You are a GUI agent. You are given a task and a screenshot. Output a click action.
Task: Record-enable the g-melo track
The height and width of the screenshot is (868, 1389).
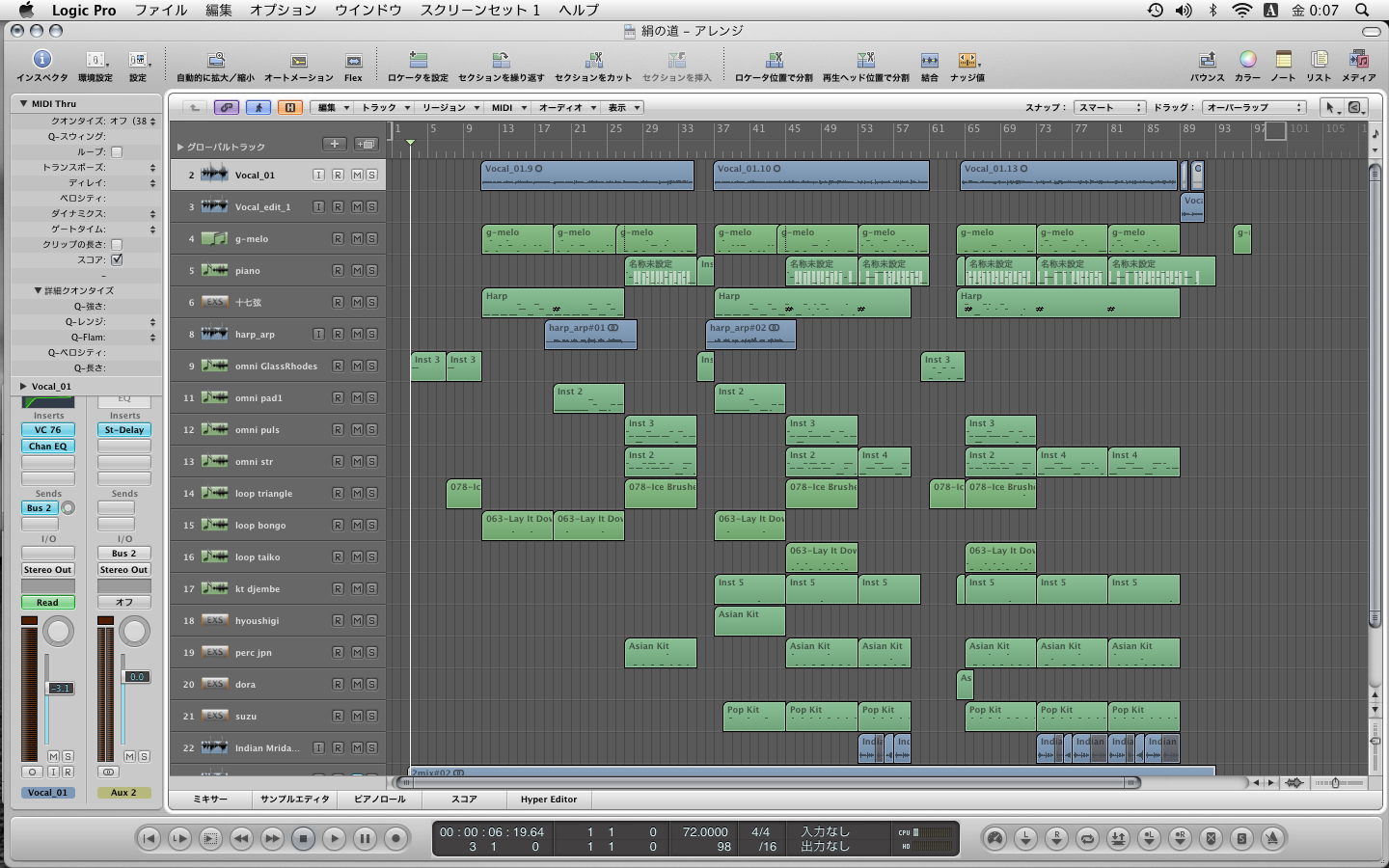[x=338, y=238]
